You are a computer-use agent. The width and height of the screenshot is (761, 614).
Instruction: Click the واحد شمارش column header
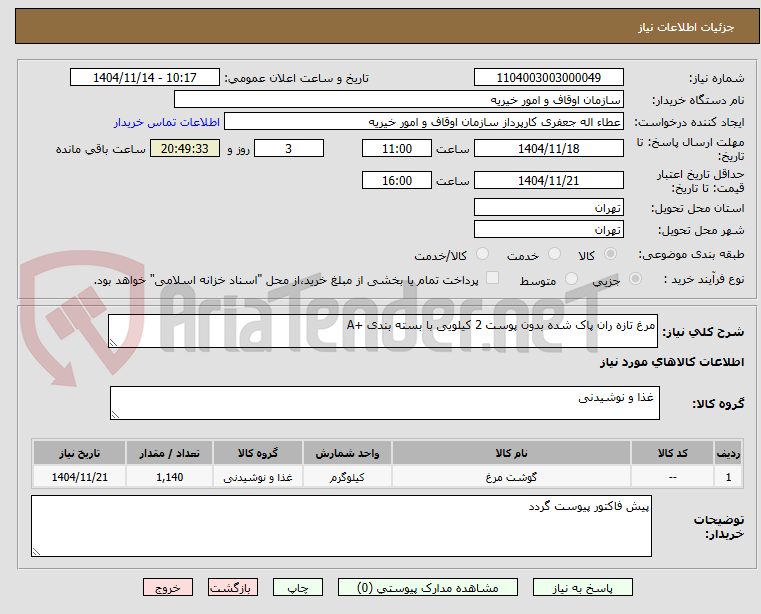[x=347, y=453]
